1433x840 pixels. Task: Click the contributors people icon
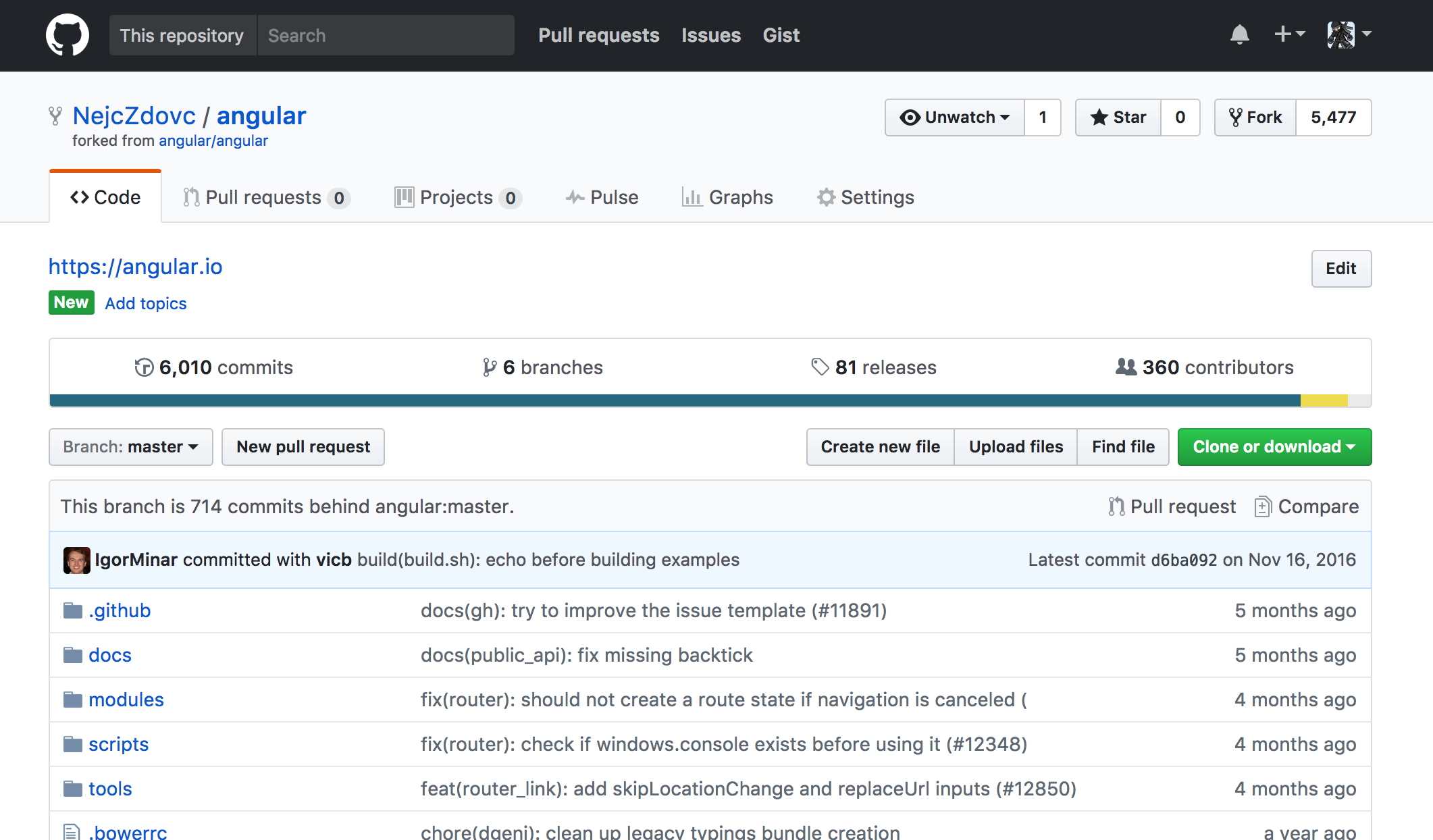tap(1126, 367)
